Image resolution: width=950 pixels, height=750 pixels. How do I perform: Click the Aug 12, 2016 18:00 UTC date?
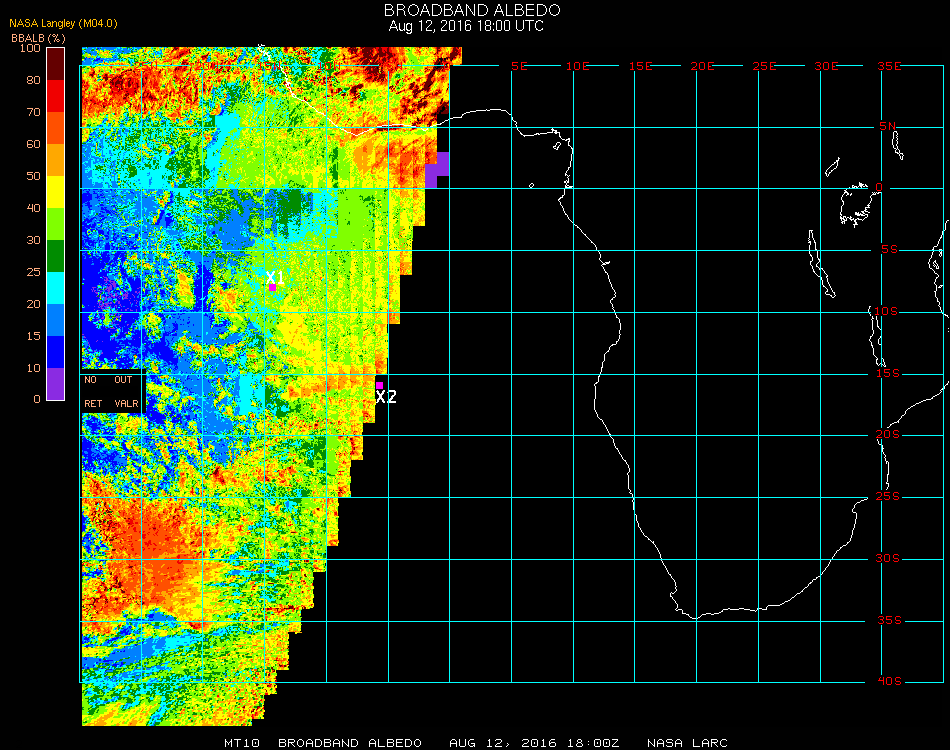pos(466,26)
